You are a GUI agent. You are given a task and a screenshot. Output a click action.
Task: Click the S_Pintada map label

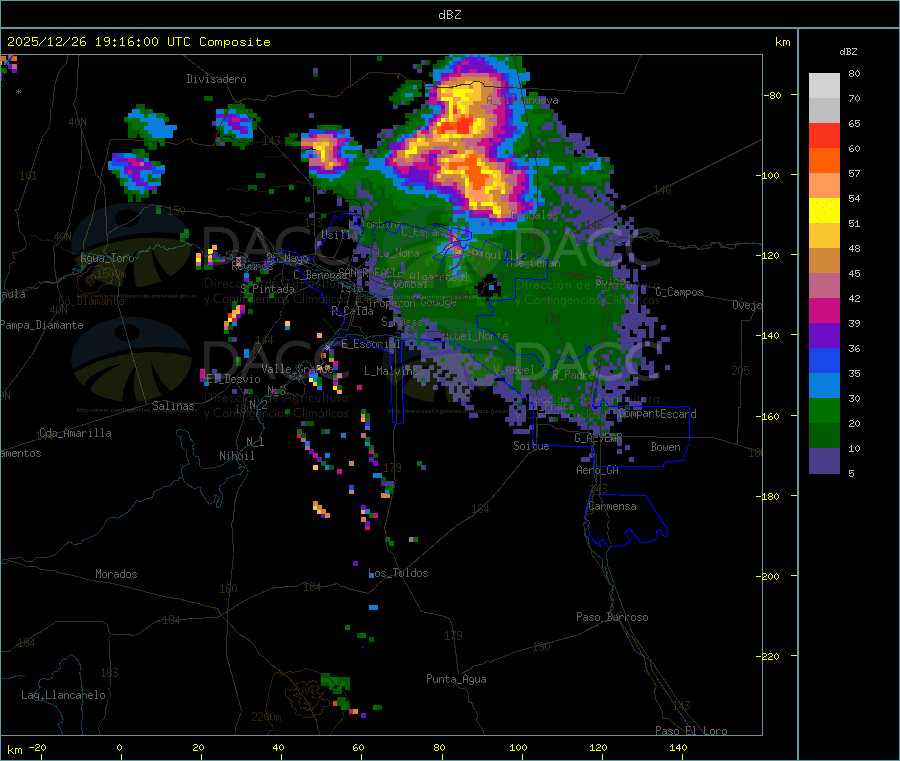267,289
